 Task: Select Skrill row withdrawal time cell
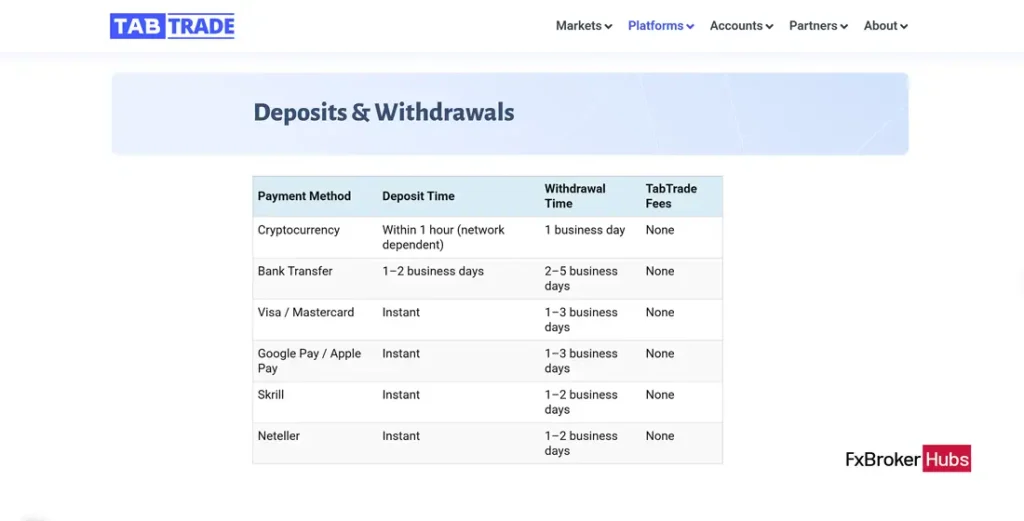pos(581,402)
